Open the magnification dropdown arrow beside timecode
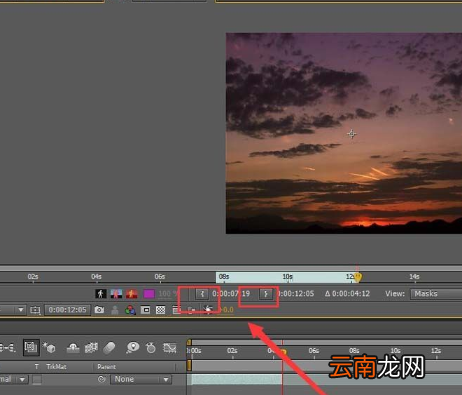The width and height of the screenshot is (462, 395). [21, 310]
